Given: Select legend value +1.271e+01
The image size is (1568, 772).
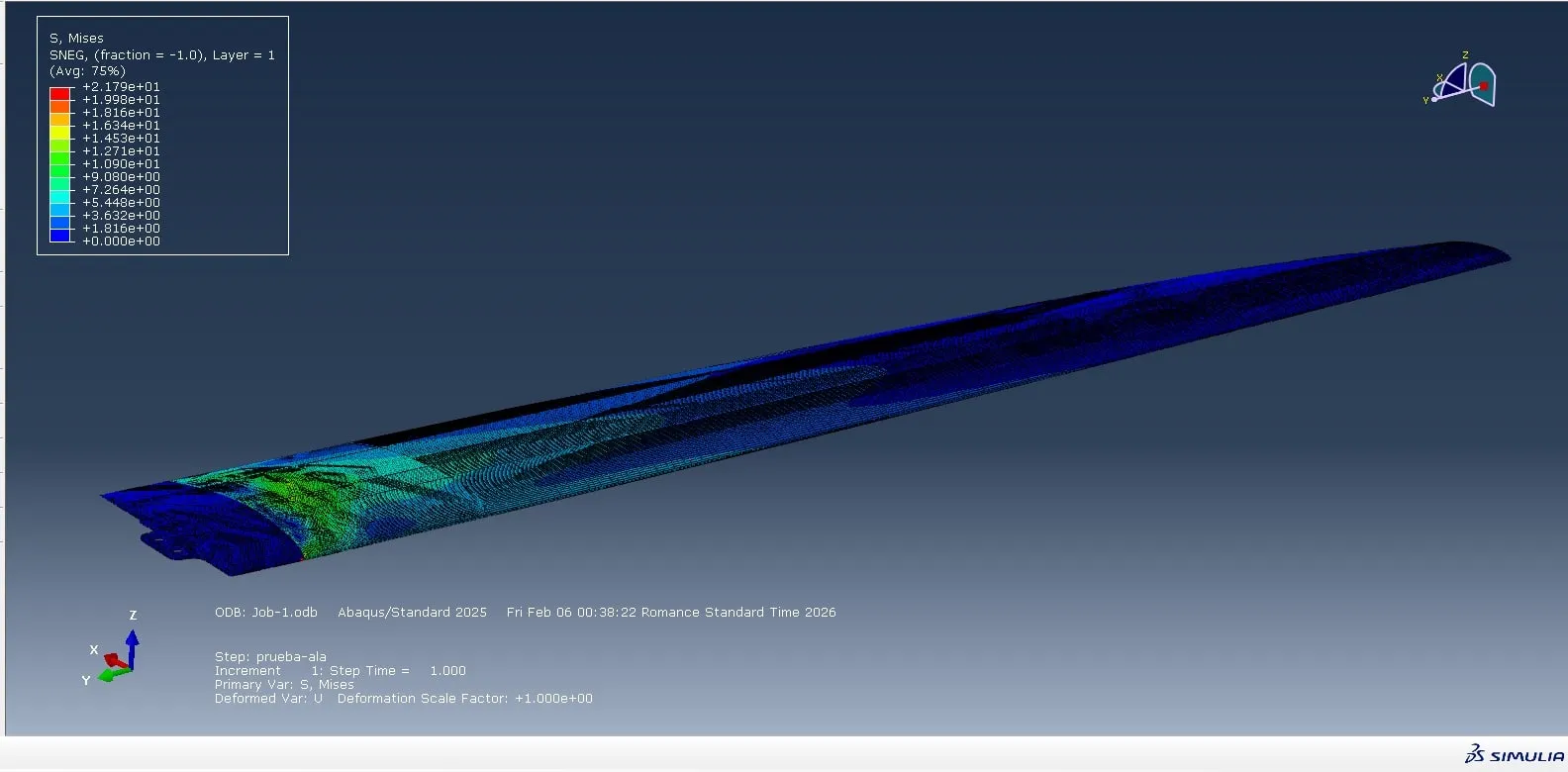Looking at the screenshot, I should 121,151.
